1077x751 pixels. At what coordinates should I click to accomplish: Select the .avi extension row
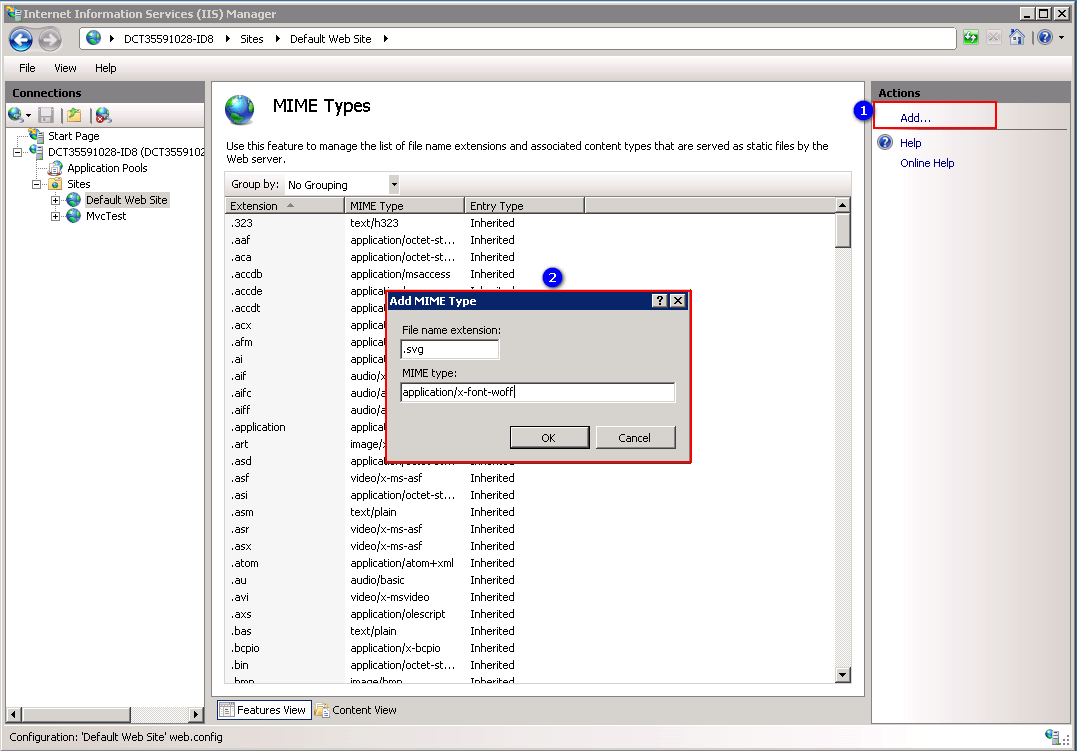(x=530, y=597)
